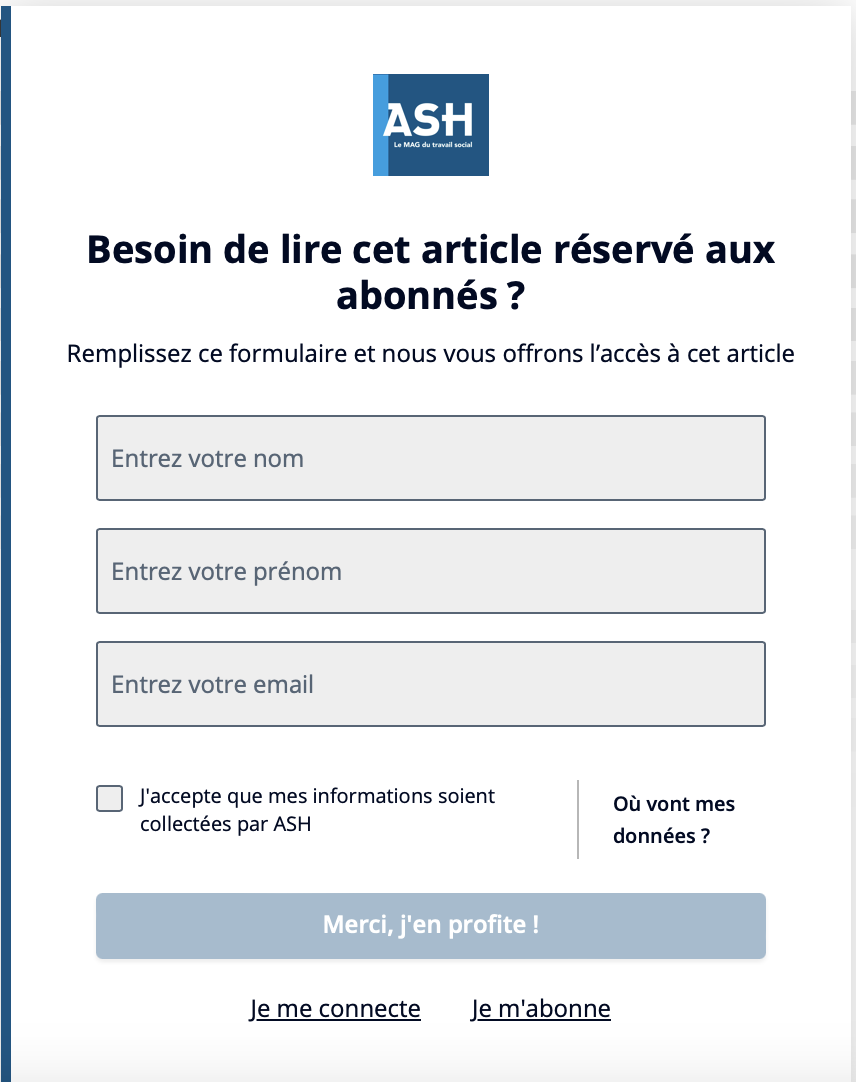Focus the 'Entrez votre nom' field
Screen dimensions: 856x1082
click(x=431, y=458)
